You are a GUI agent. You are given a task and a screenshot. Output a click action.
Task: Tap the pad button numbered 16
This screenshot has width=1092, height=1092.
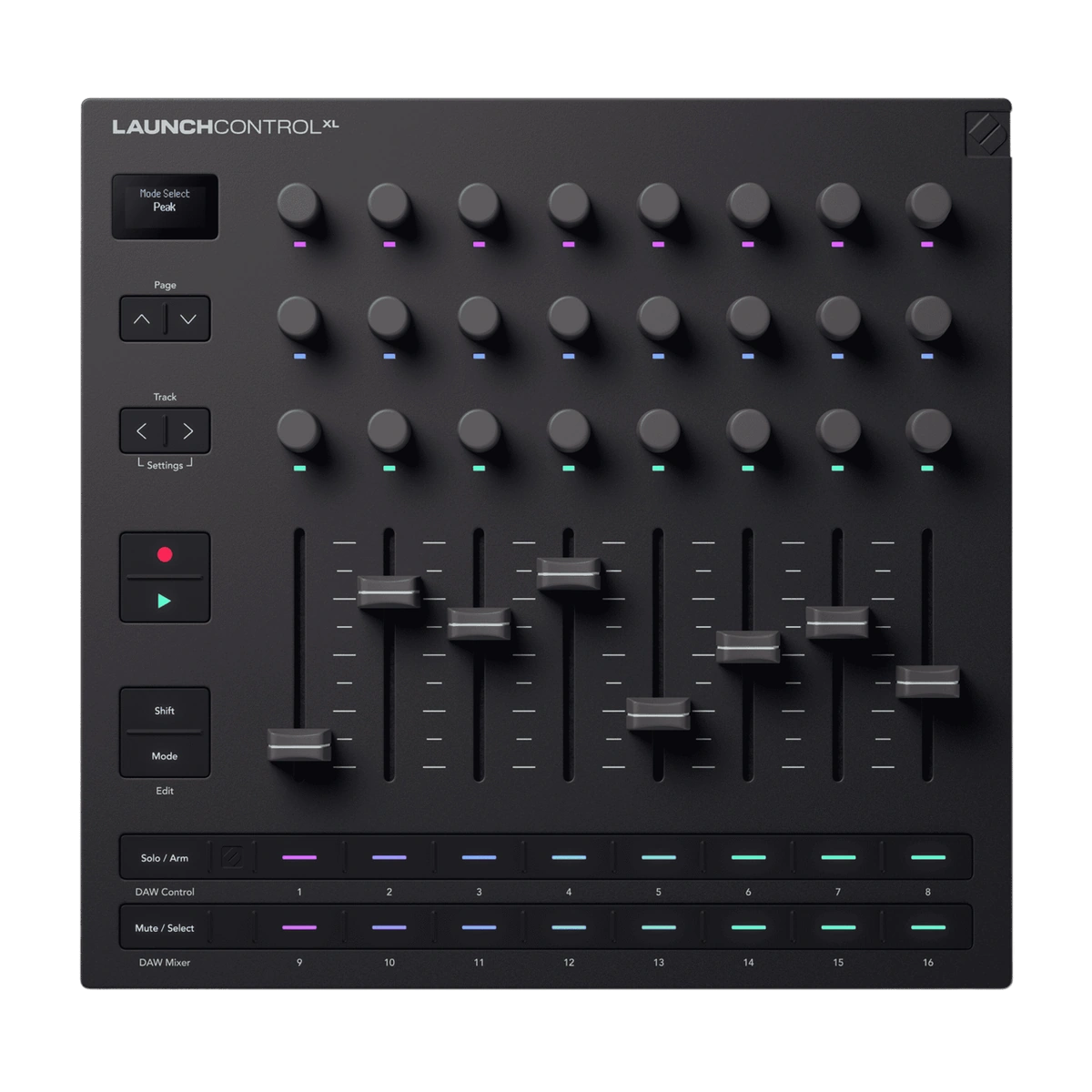(927, 927)
